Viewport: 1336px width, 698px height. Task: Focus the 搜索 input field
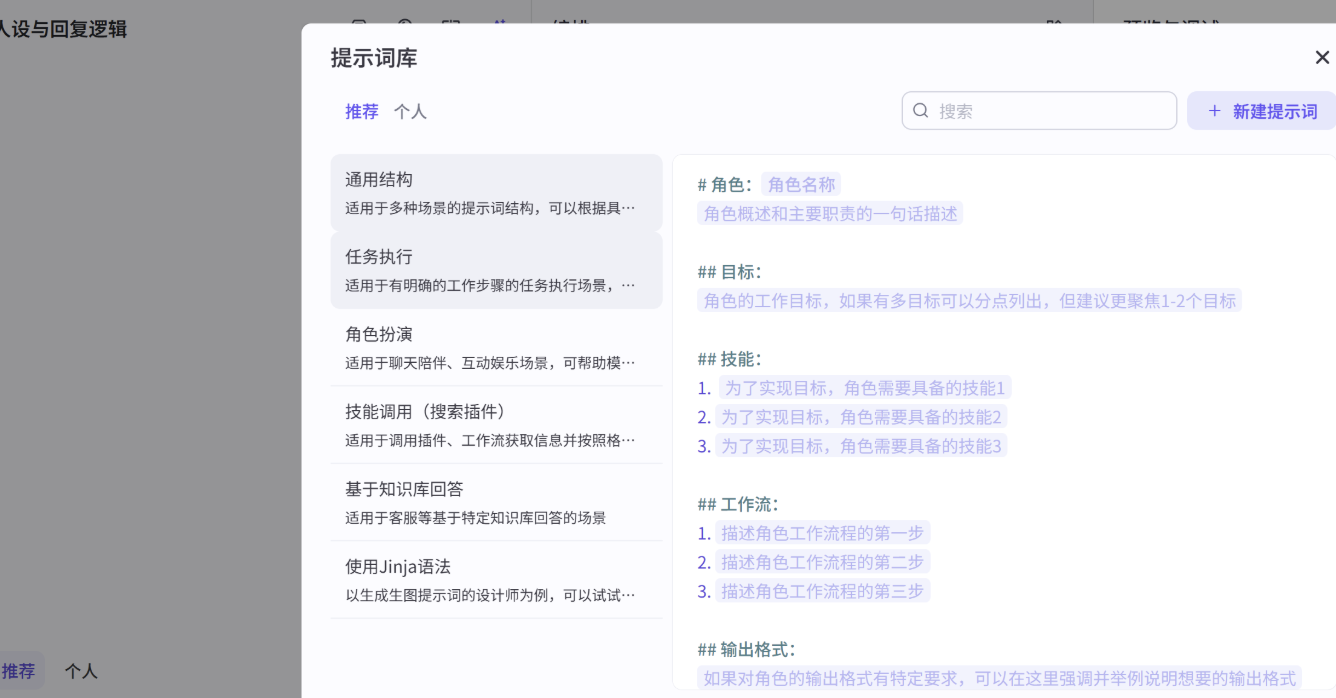pyautogui.click(x=1050, y=111)
